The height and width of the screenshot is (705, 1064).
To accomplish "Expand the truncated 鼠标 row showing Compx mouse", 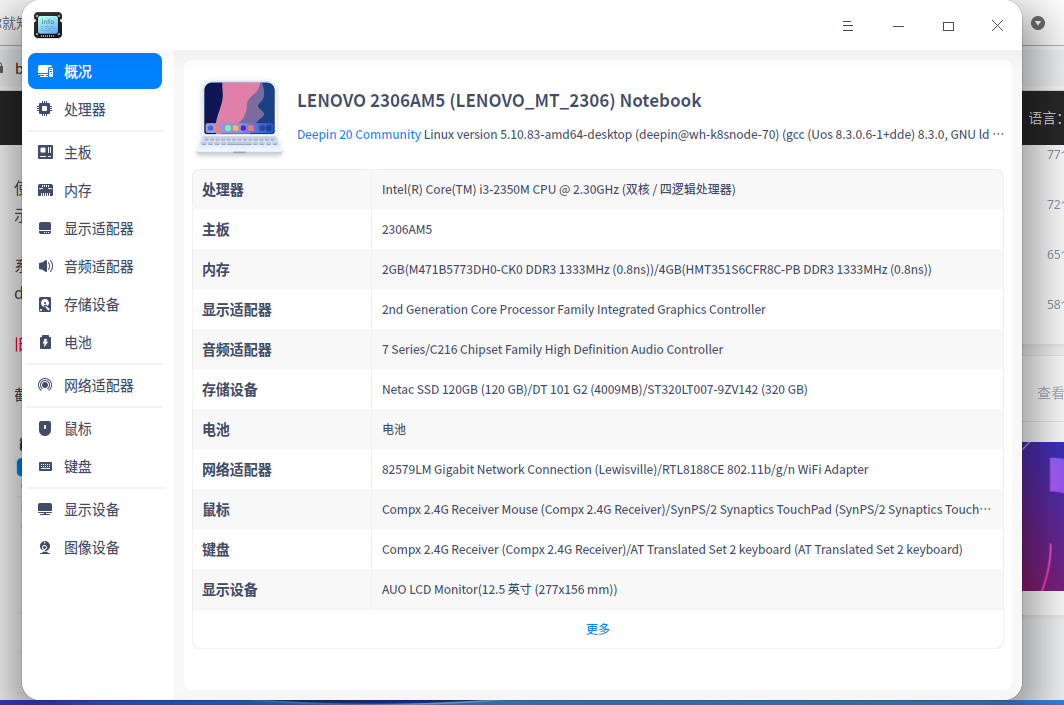I will pyautogui.click(x=686, y=509).
